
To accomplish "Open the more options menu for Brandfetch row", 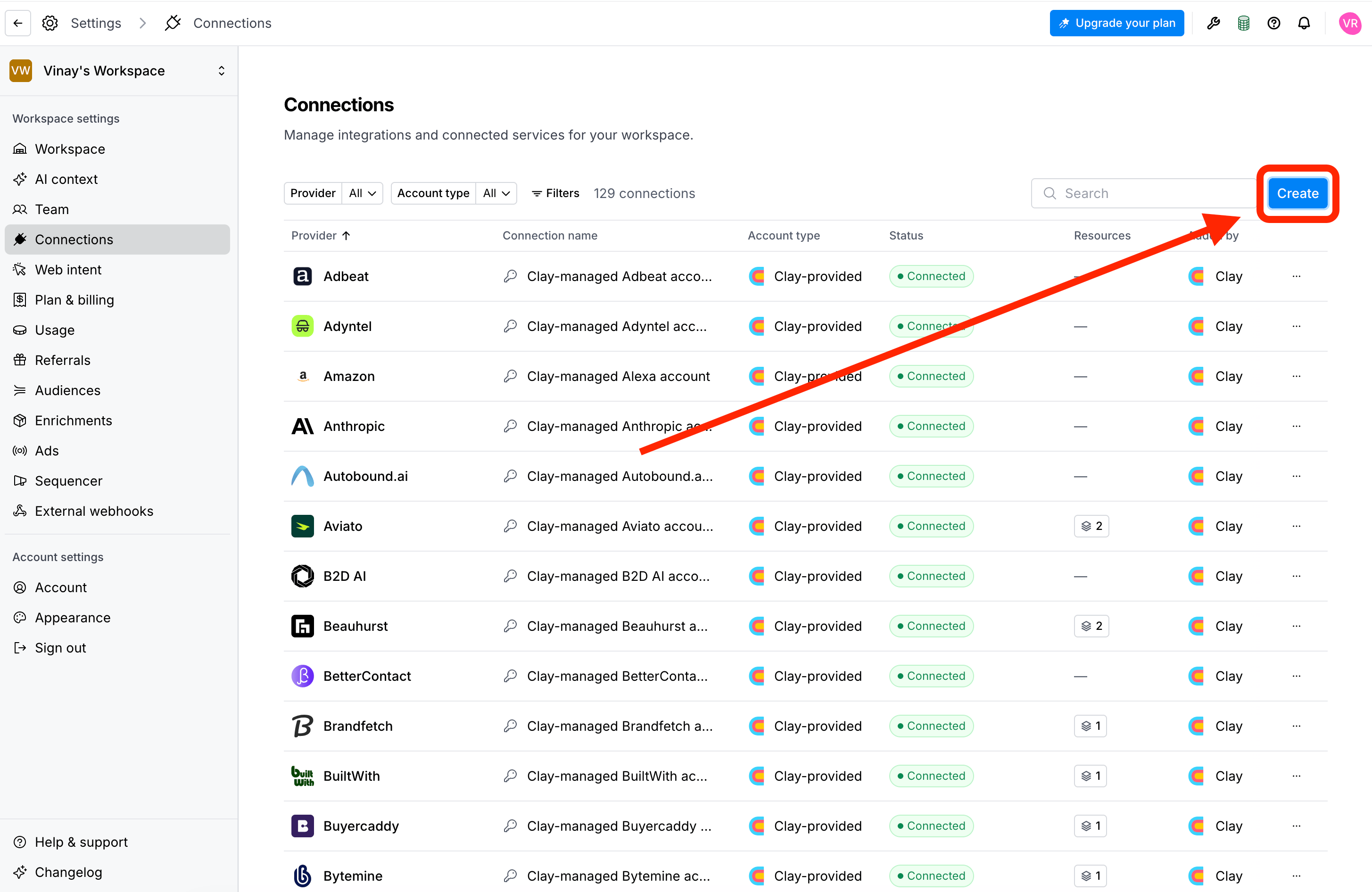I will tap(1297, 726).
